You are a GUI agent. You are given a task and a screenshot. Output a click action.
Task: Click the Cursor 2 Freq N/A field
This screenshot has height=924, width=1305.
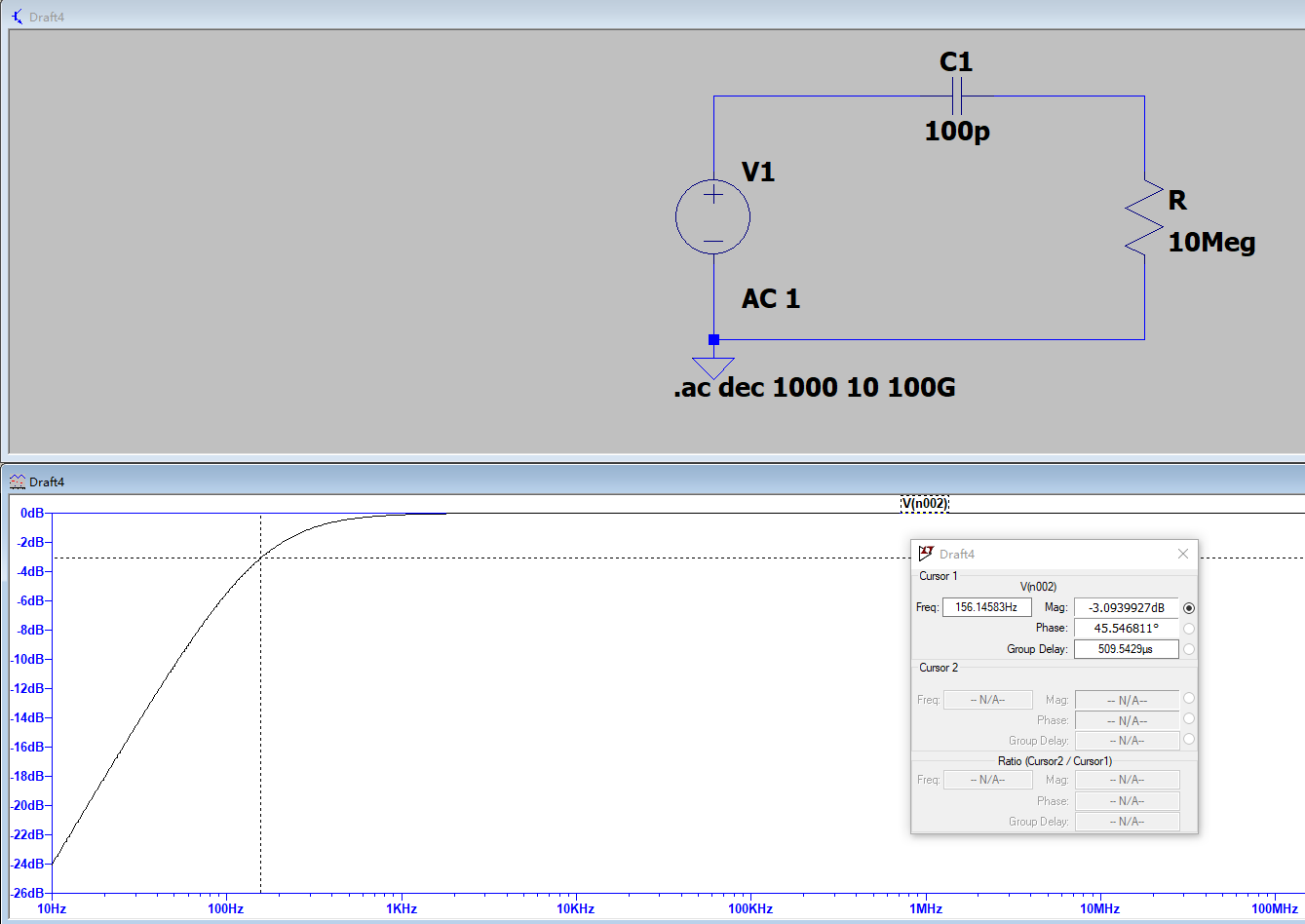coord(988,700)
